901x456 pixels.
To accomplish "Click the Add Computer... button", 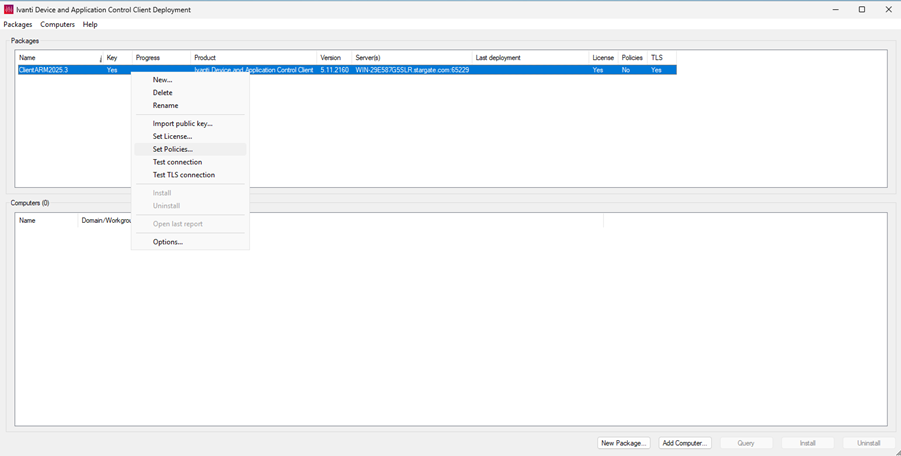I will coord(684,443).
